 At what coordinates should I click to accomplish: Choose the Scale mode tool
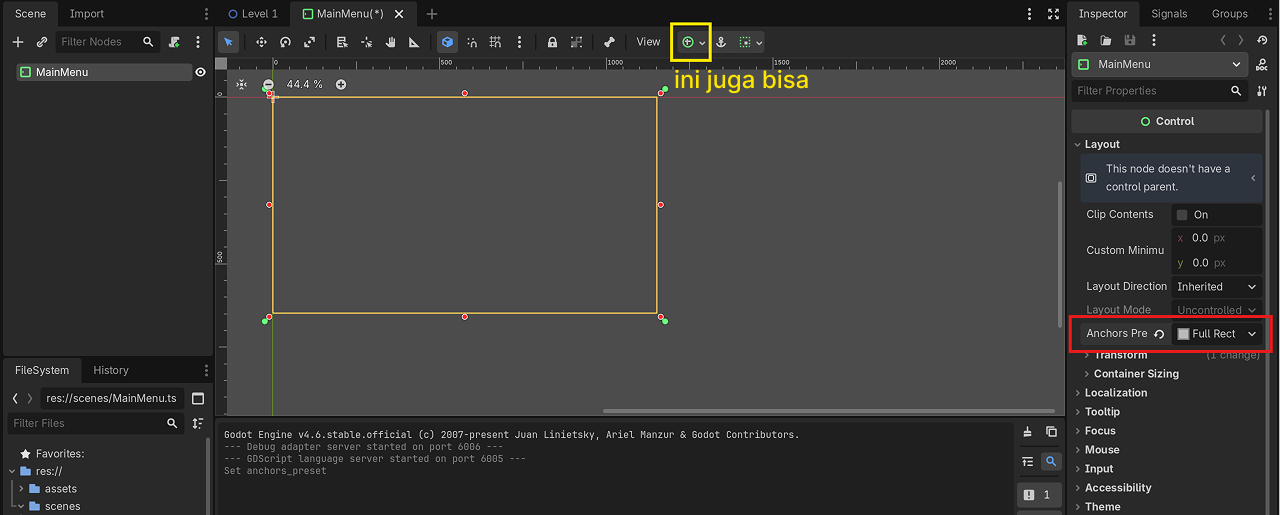[309, 42]
